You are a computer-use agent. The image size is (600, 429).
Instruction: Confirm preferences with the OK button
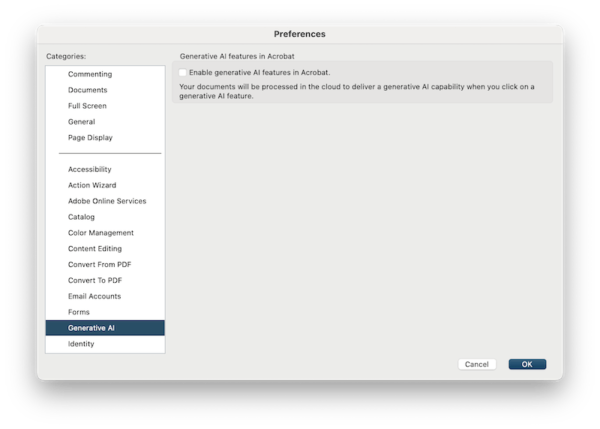[527, 364]
